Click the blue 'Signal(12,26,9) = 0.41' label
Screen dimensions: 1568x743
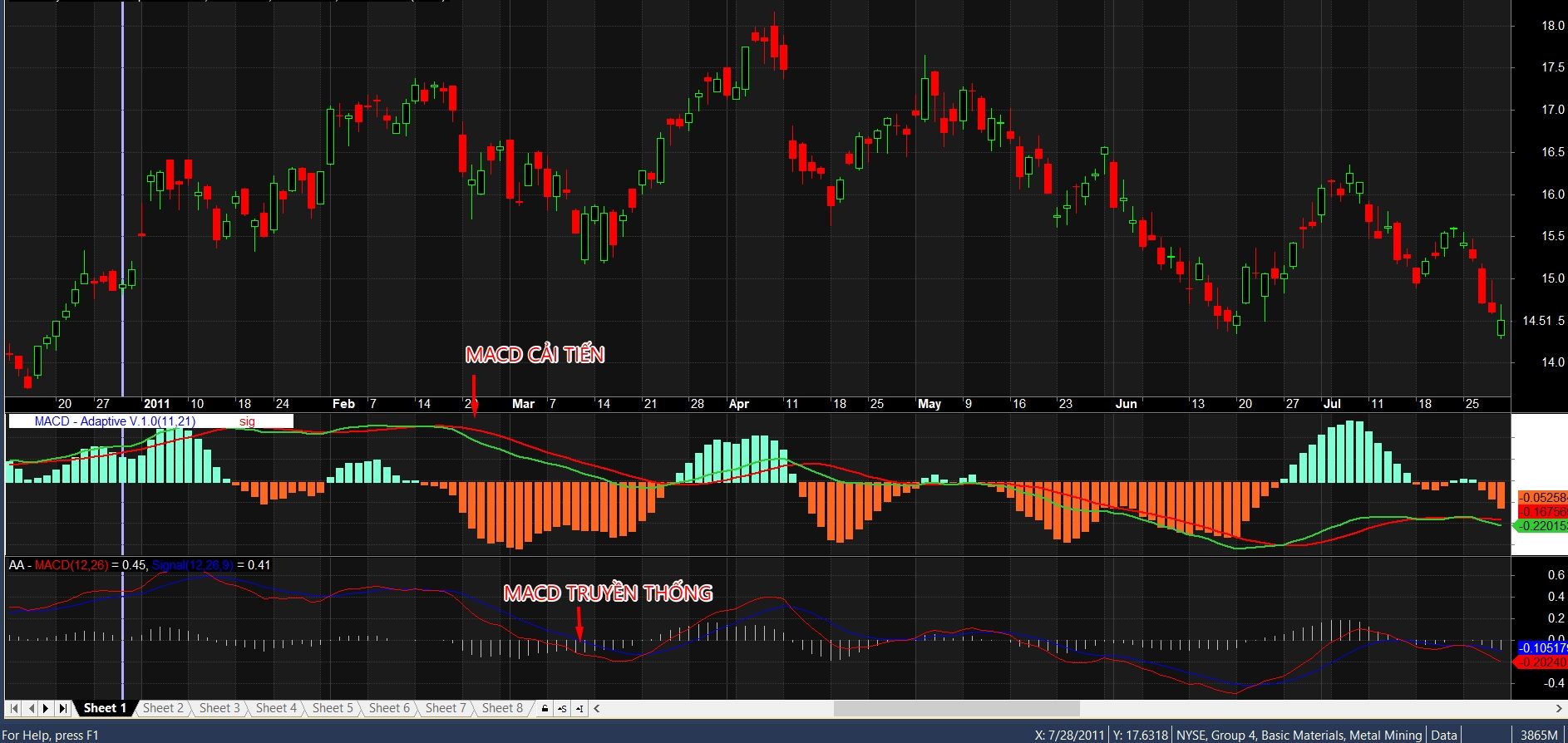click(x=211, y=565)
